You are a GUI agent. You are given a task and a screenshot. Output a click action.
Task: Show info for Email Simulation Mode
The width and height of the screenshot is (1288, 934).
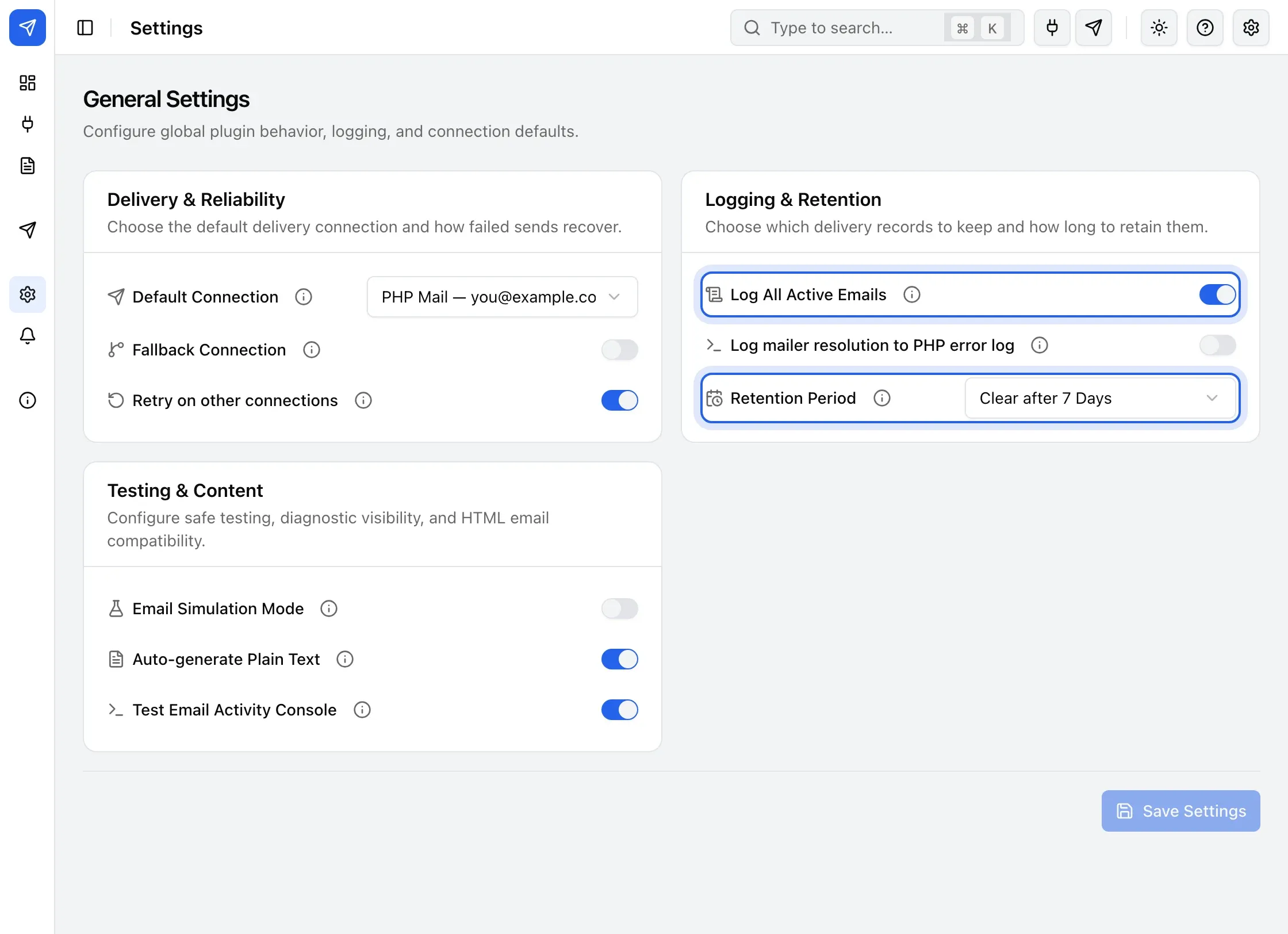click(329, 608)
